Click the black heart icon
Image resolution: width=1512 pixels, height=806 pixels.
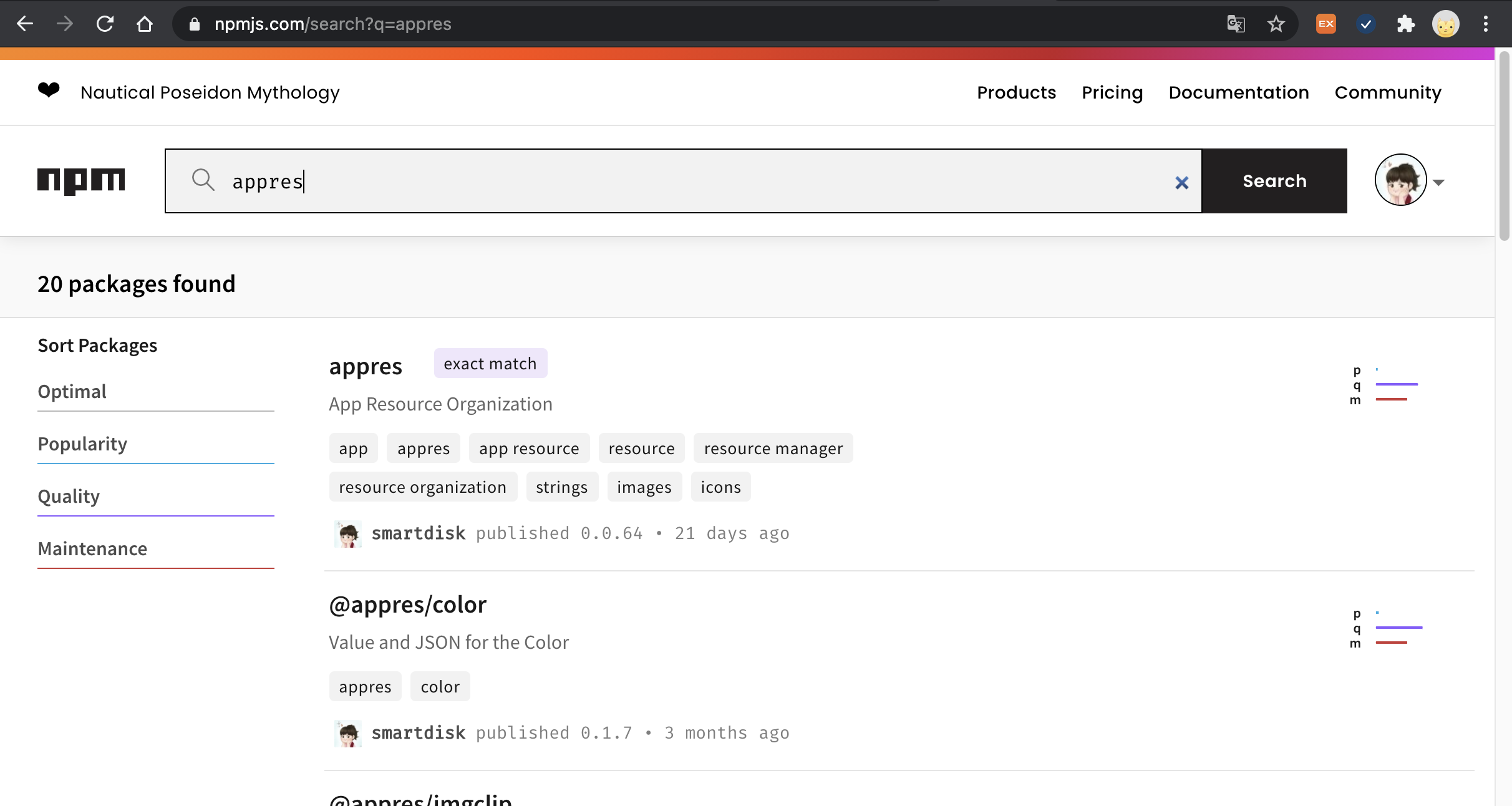click(x=49, y=91)
